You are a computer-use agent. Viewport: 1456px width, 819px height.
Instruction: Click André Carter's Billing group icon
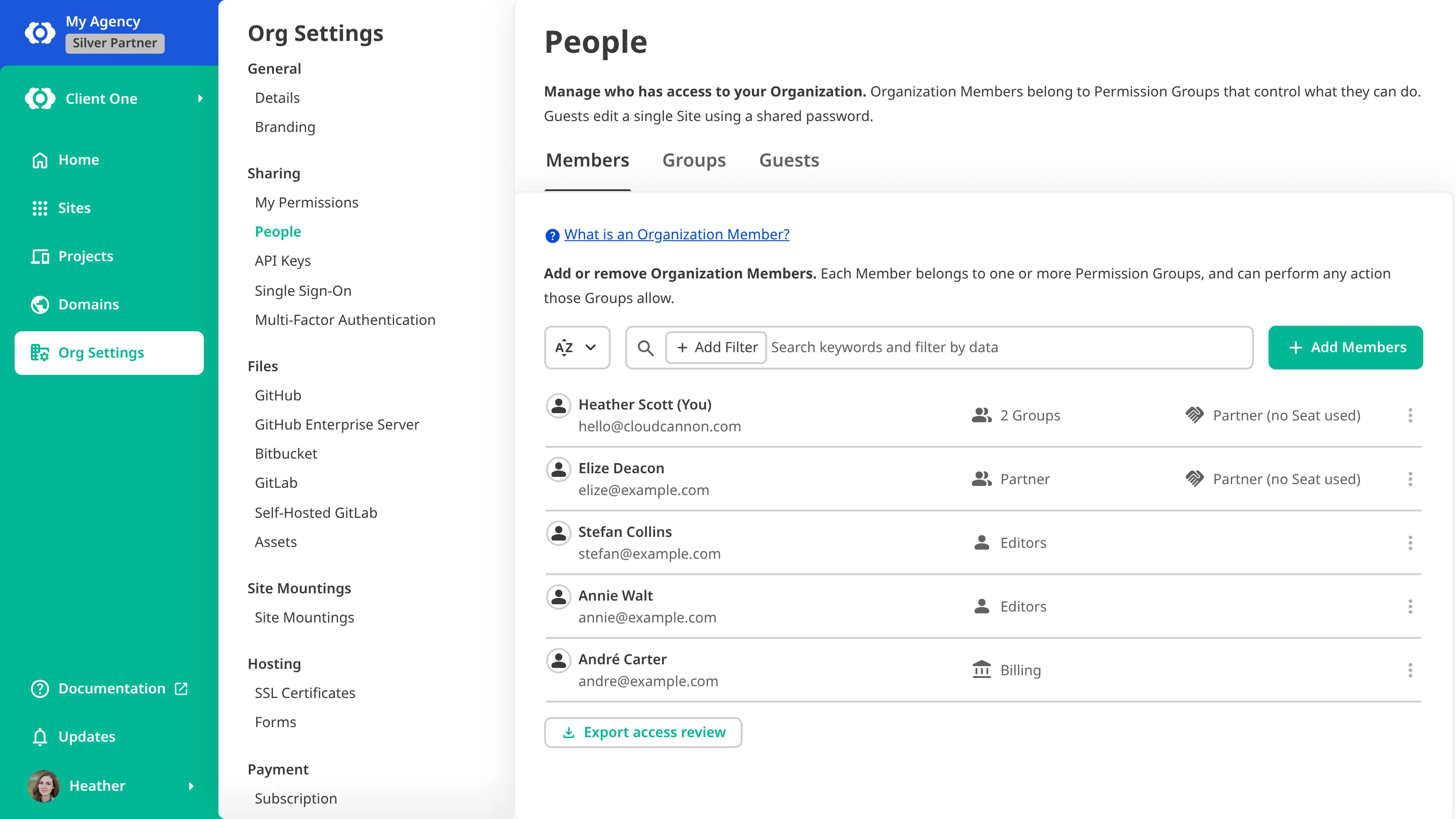pyautogui.click(x=982, y=670)
